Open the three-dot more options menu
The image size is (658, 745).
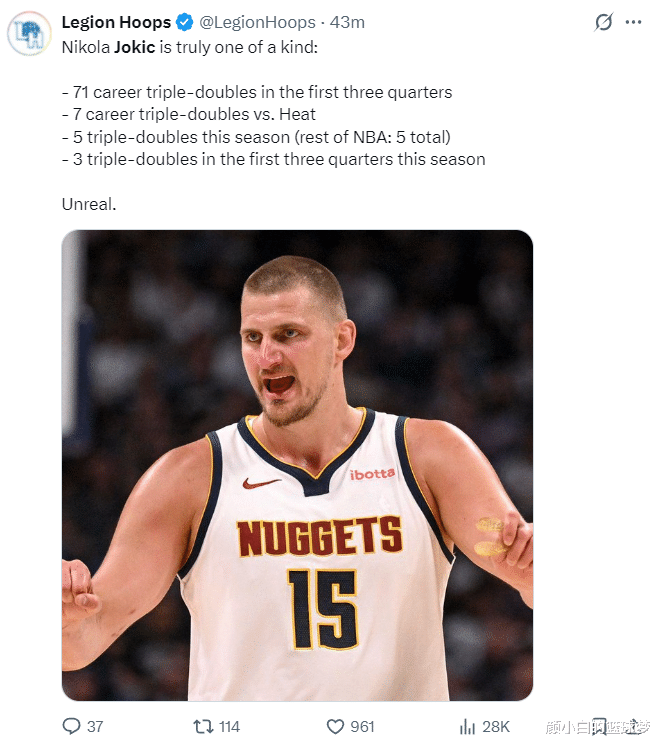[632, 22]
